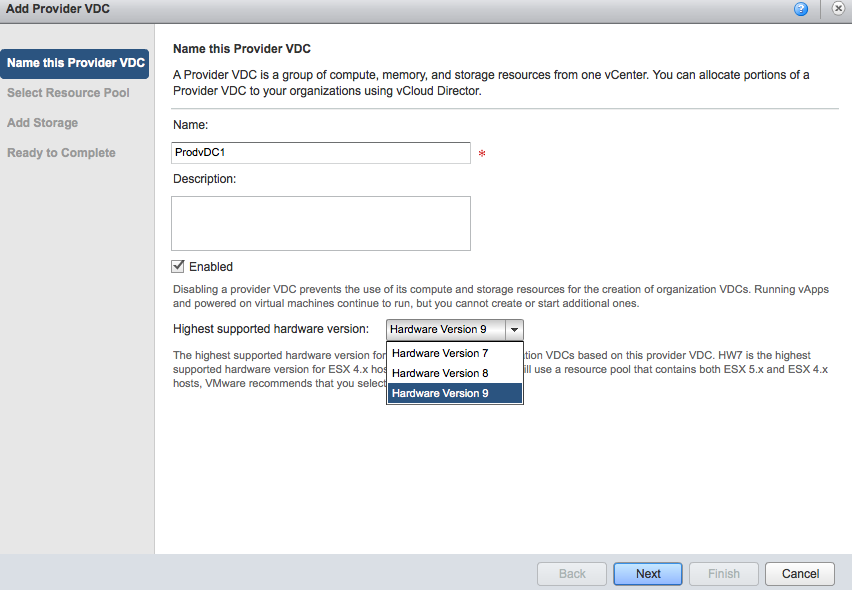
Task: Open the Select Resource Pool step
Action: point(68,93)
